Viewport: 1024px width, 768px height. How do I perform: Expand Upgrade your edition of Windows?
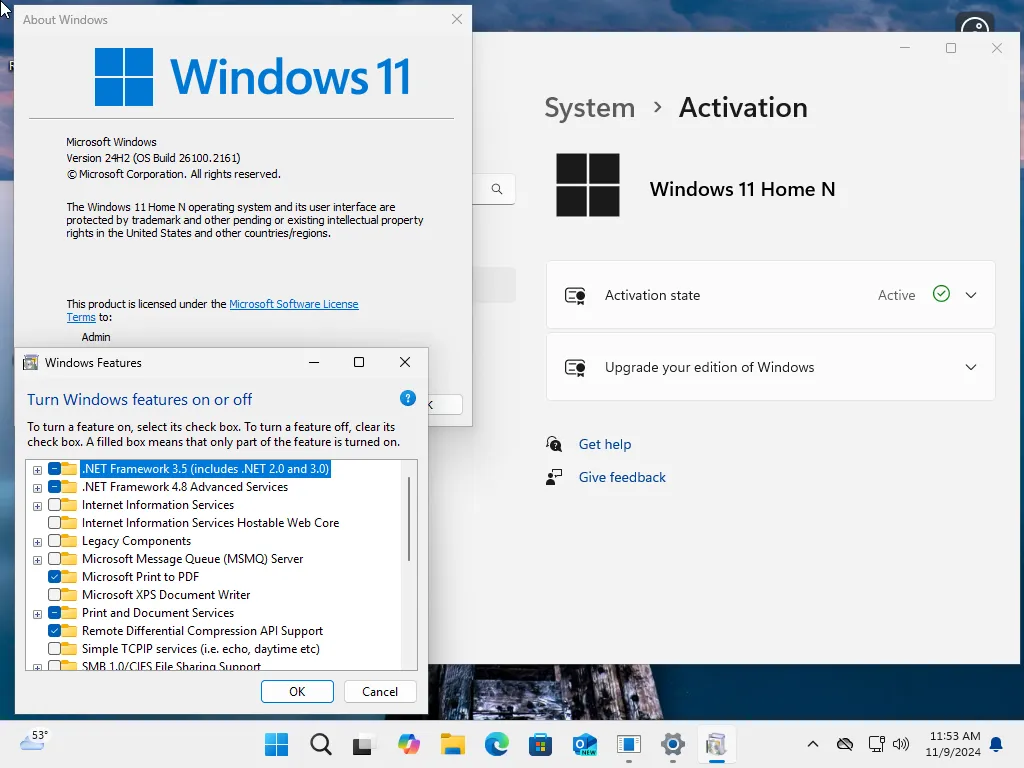(970, 367)
